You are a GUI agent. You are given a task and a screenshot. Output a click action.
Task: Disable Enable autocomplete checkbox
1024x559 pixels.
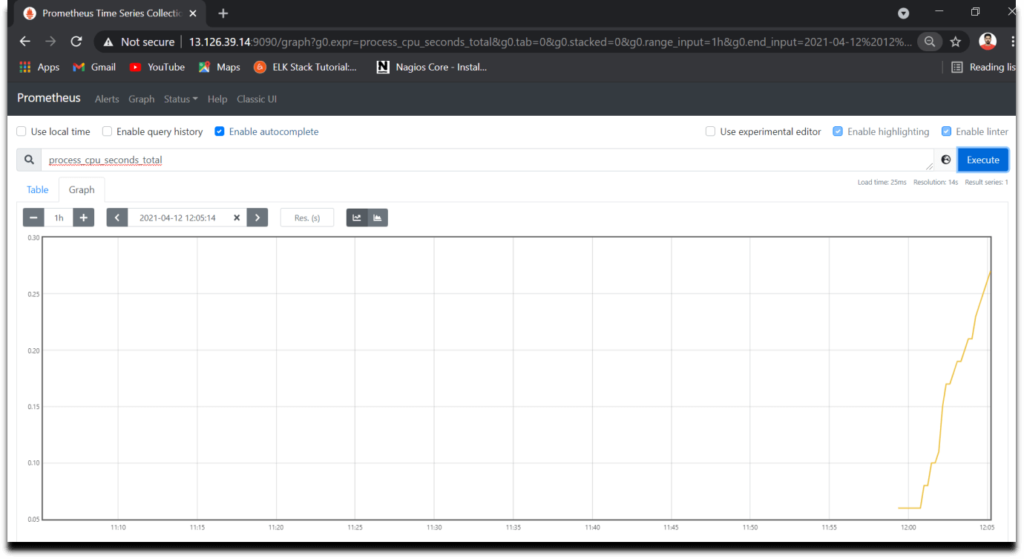(219, 131)
